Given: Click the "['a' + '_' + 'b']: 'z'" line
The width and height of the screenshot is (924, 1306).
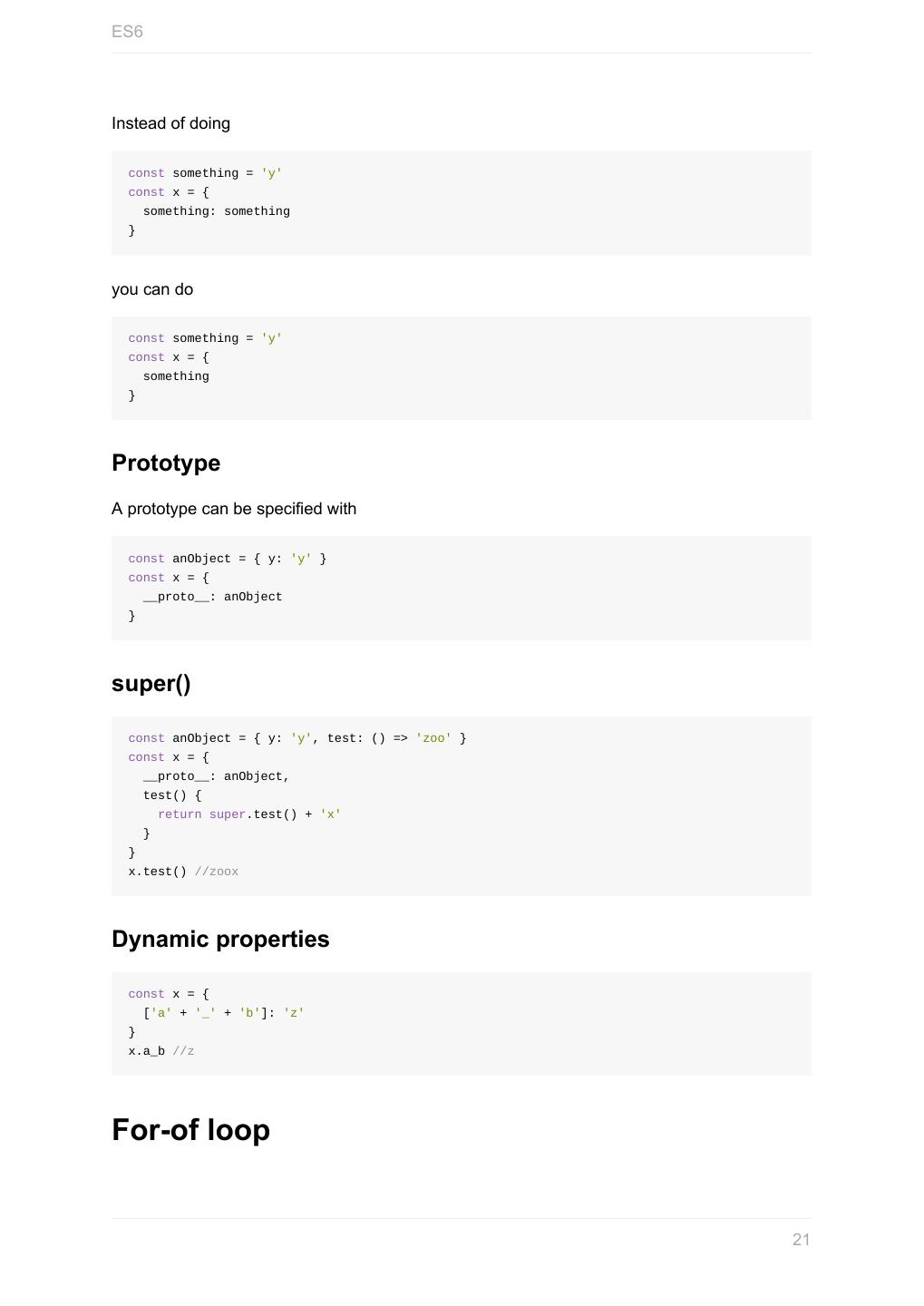Looking at the screenshot, I should 223,1013.
